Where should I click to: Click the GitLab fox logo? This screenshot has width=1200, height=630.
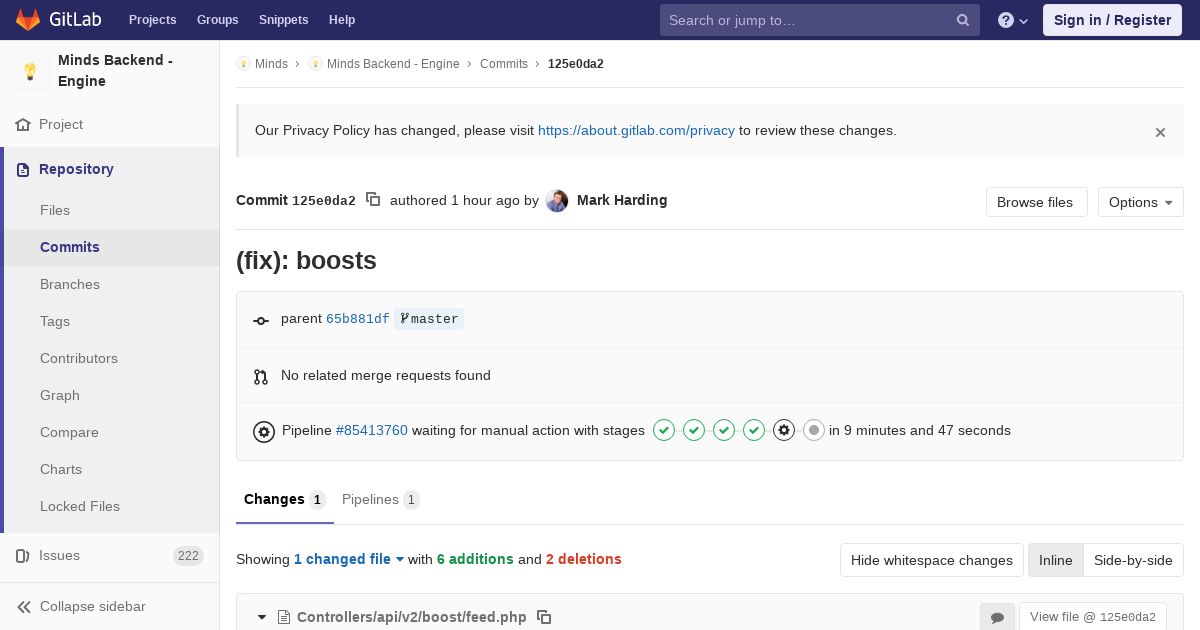(x=27, y=20)
